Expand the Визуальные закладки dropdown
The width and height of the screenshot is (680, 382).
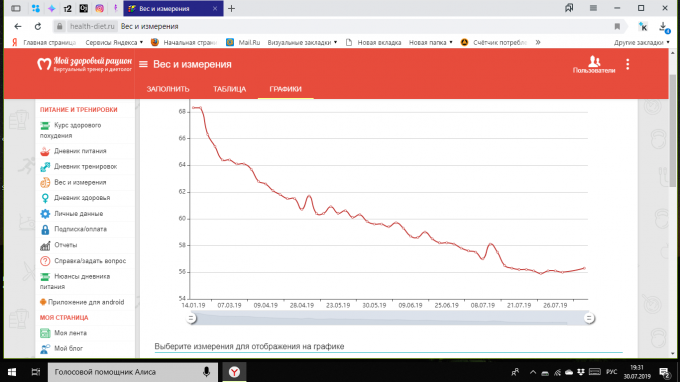(302, 42)
